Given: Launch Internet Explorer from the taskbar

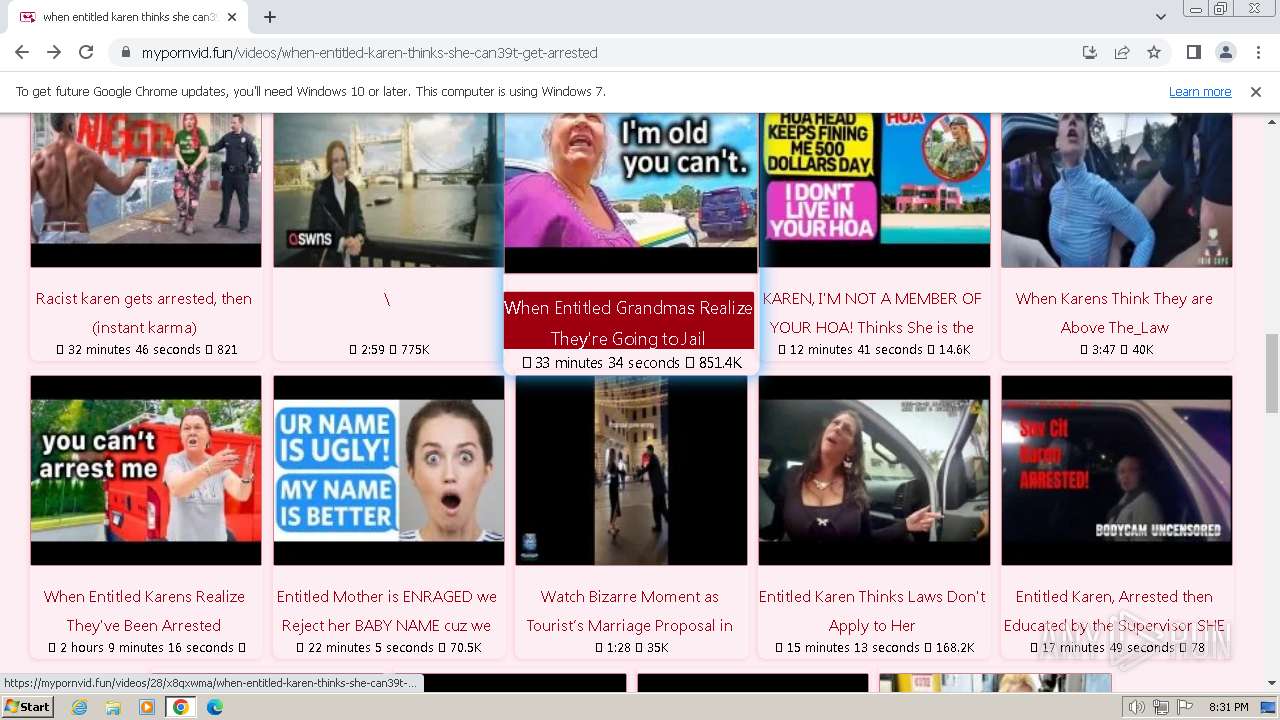Looking at the screenshot, I should (x=79, y=707).
